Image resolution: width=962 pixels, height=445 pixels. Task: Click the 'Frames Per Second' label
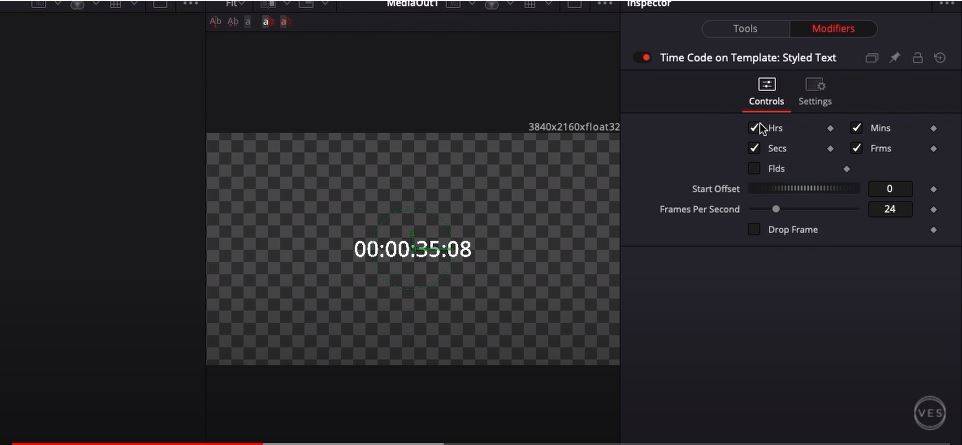pos(699,209)
